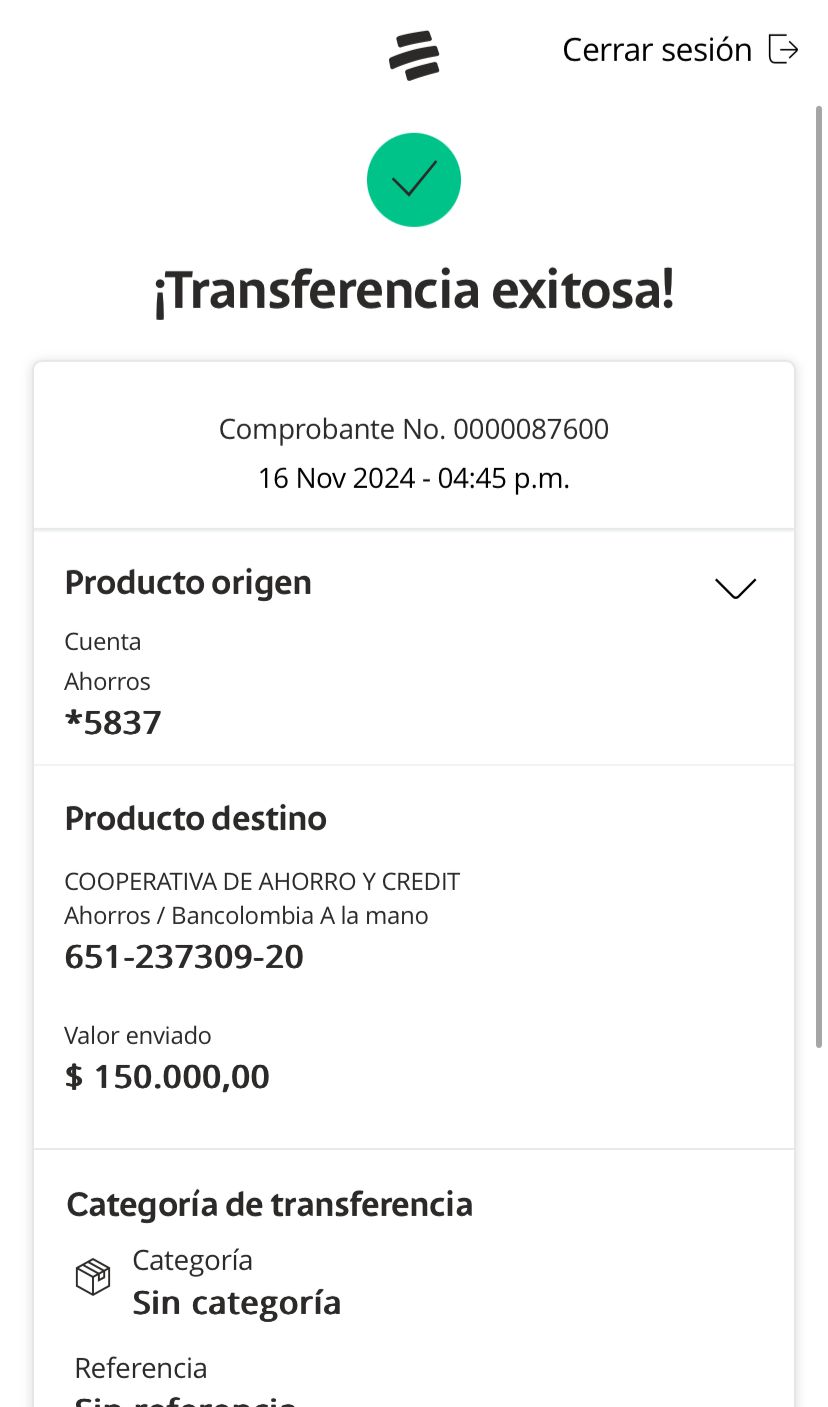Viewport: 828px width, 1407px height.
Task: Click the Categoría de transferencia heading
Action: click(270, 1204)
